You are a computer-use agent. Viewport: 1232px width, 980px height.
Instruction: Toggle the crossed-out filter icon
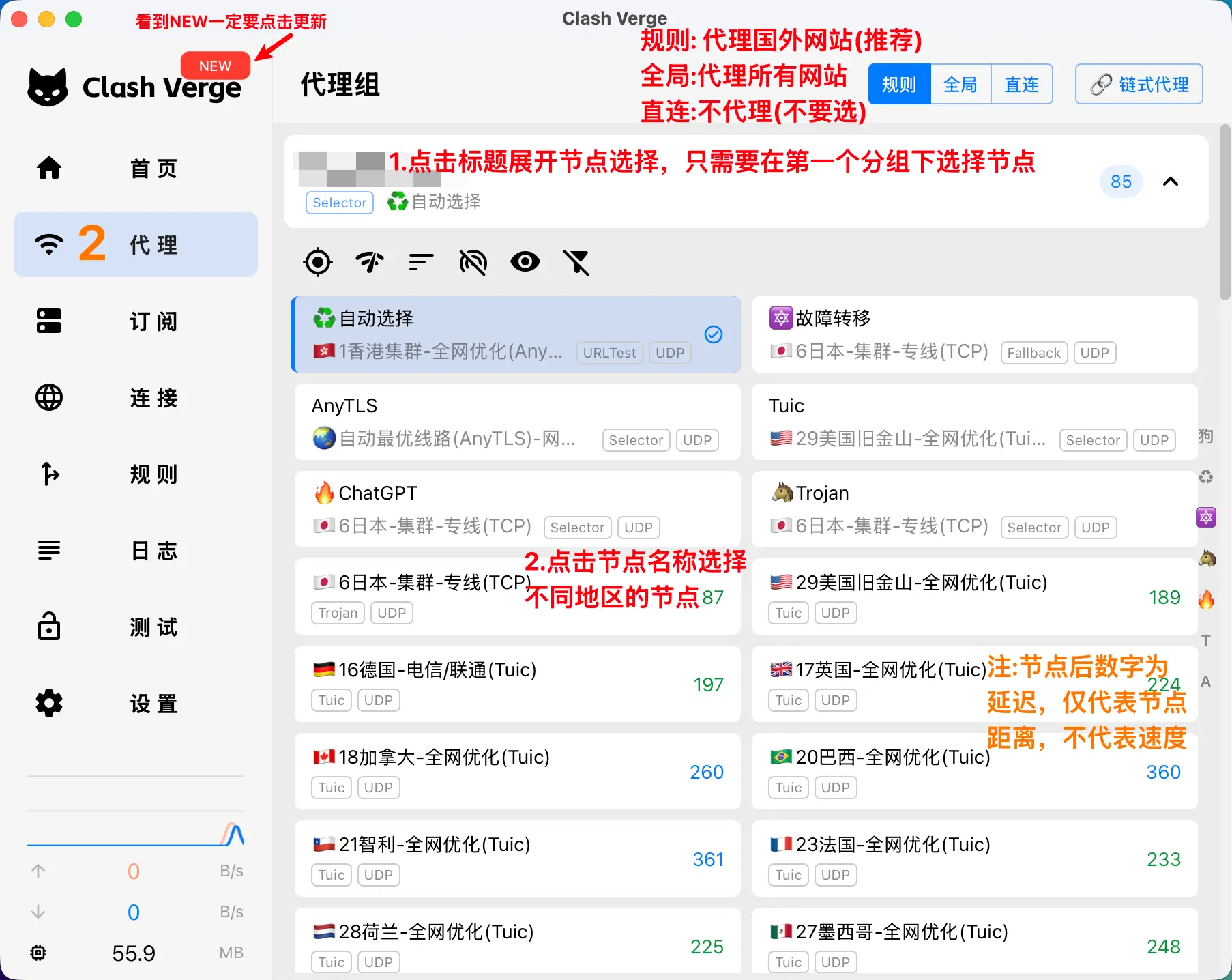click(x=576, y=262)
